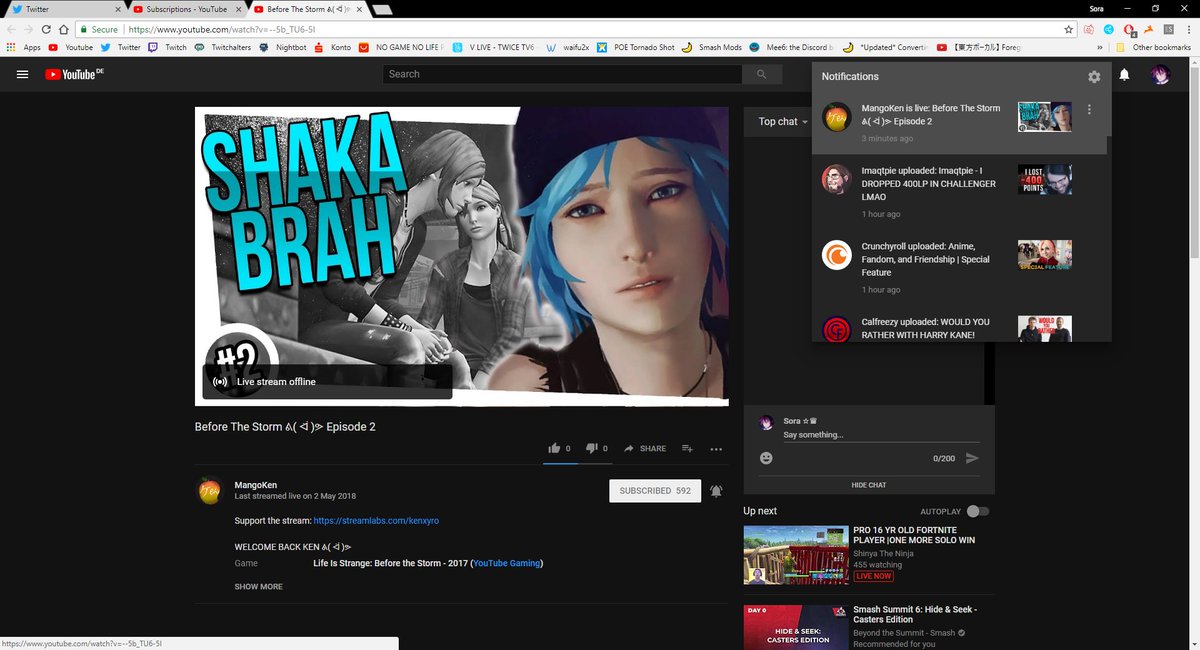Open MangoKen channel avatar below video
Screen dimensions: 1200x650
point(210,491)
